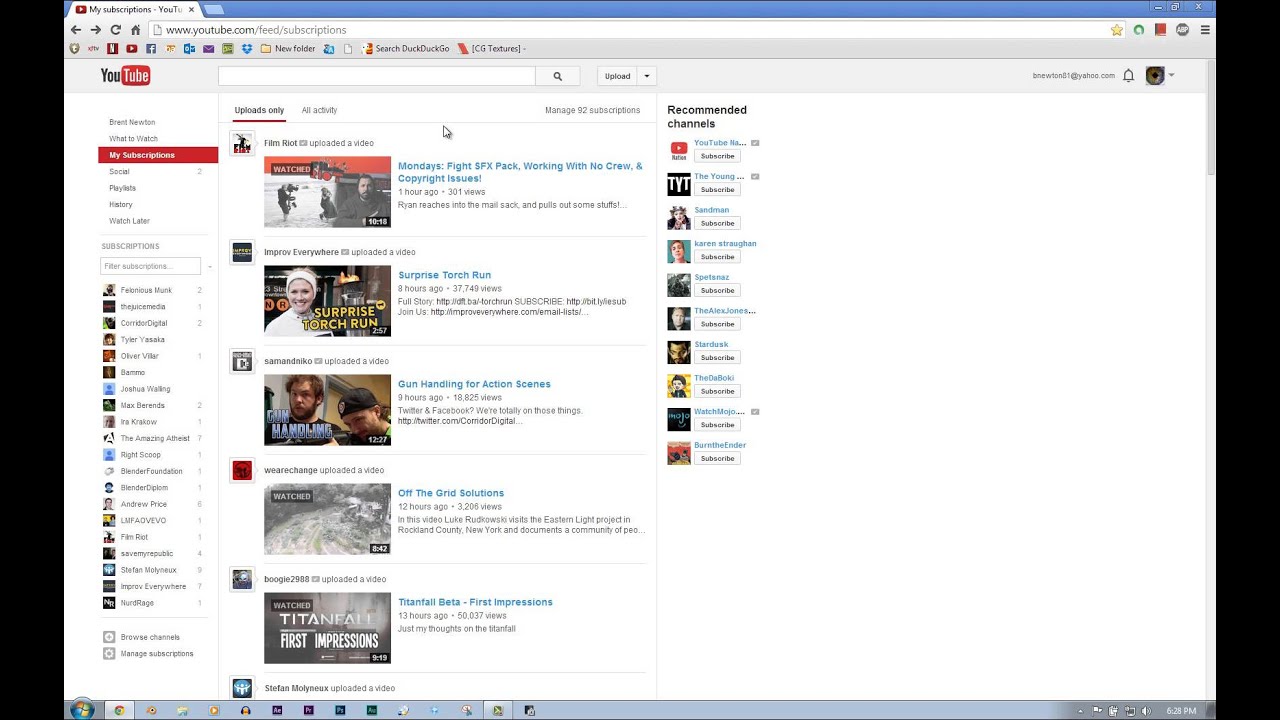Click the page vertical scrollbar
1280x720 pixels.
pos(1210,120)
